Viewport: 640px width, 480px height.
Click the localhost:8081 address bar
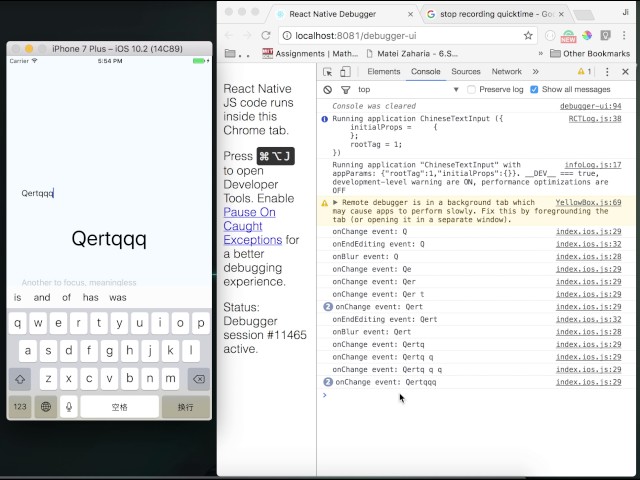point(407,36)
